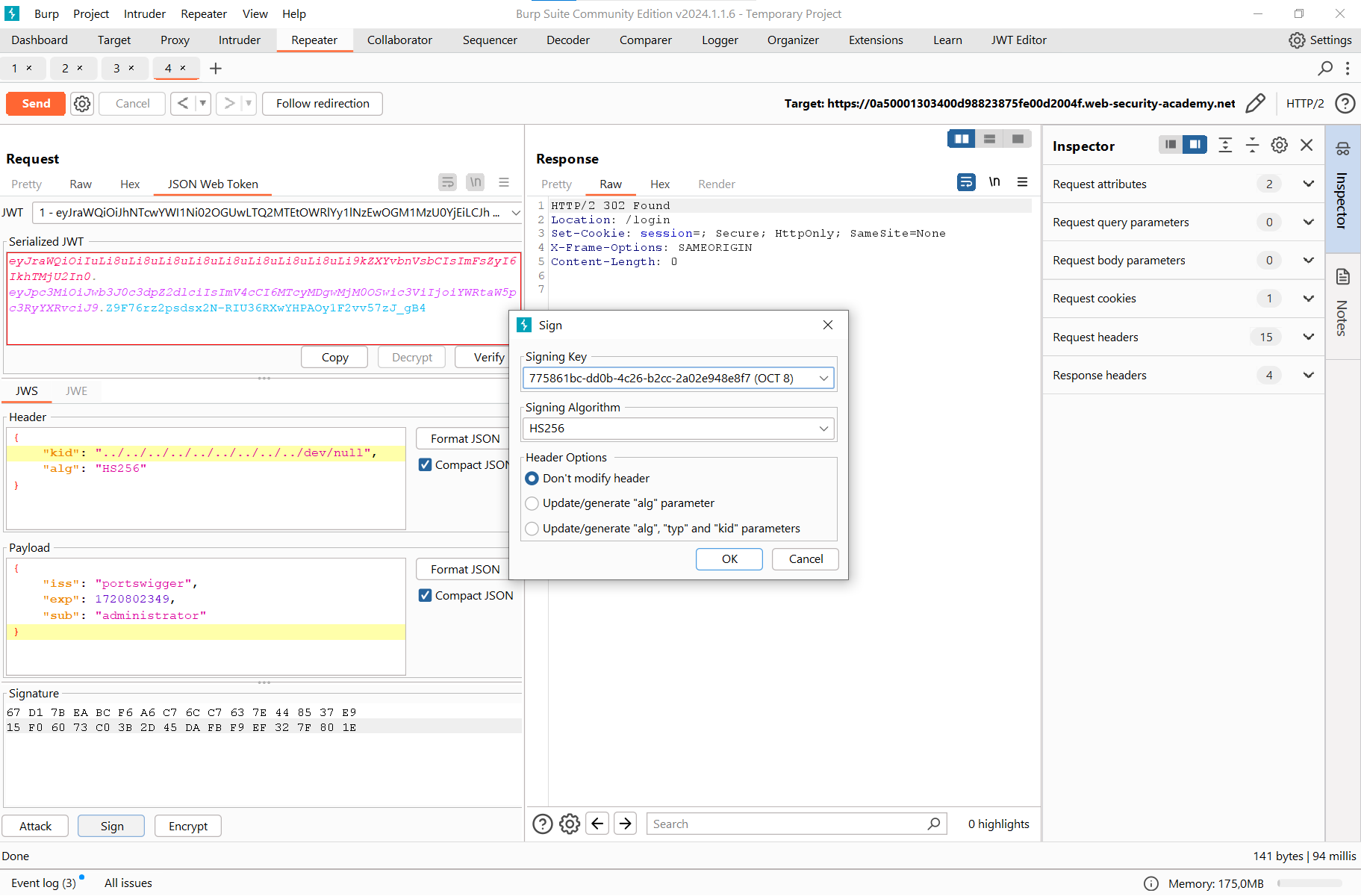This screenshot has height=896, width=1361.
Task: Open Response panel hamburger menu
Action: click(x=1023, y=182)
